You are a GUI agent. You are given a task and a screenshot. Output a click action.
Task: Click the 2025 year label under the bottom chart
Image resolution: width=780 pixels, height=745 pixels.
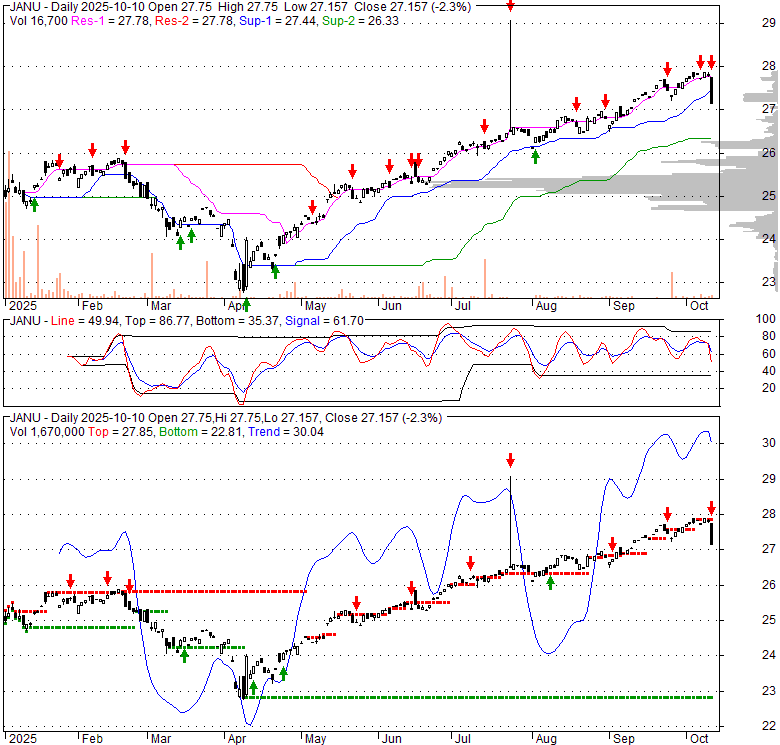pyautogui.click(x=23, y=739)
